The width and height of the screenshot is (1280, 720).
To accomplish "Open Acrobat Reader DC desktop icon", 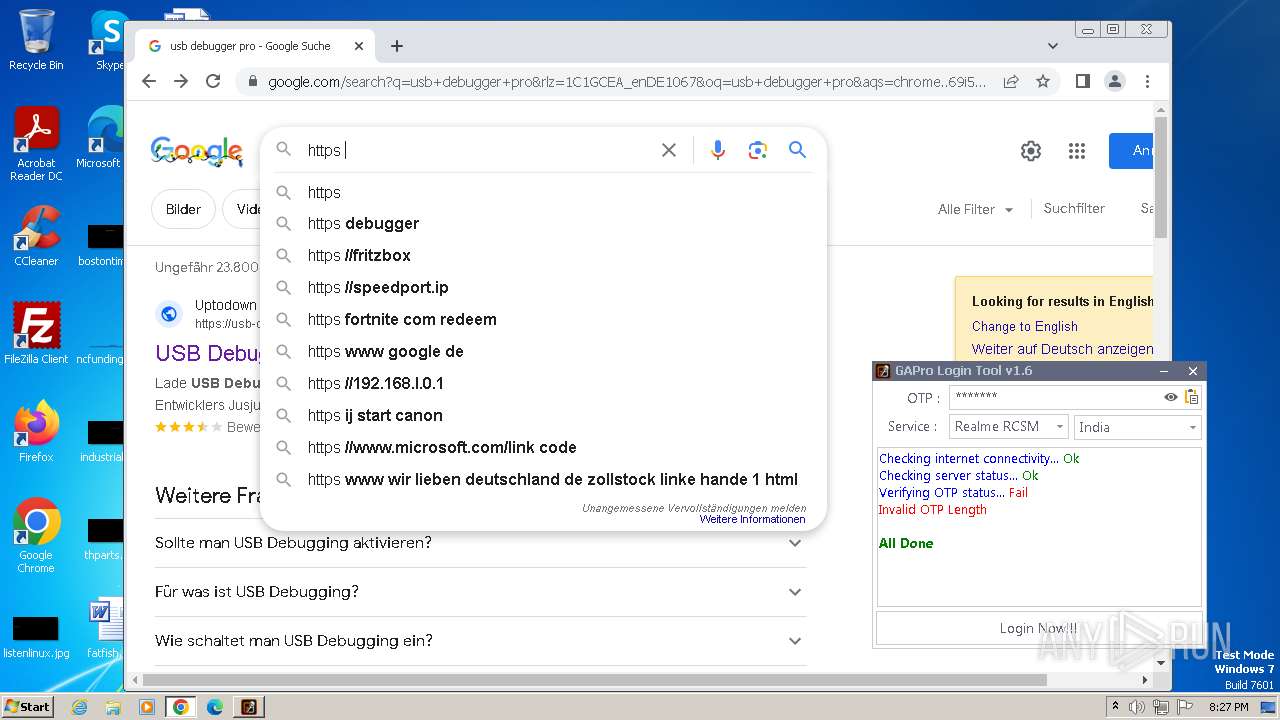I will point(36,144).
